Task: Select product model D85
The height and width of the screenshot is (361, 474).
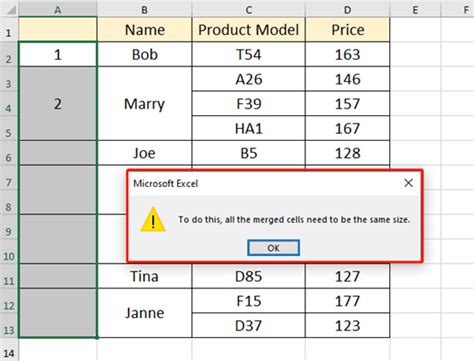Action: coord(248,276)
